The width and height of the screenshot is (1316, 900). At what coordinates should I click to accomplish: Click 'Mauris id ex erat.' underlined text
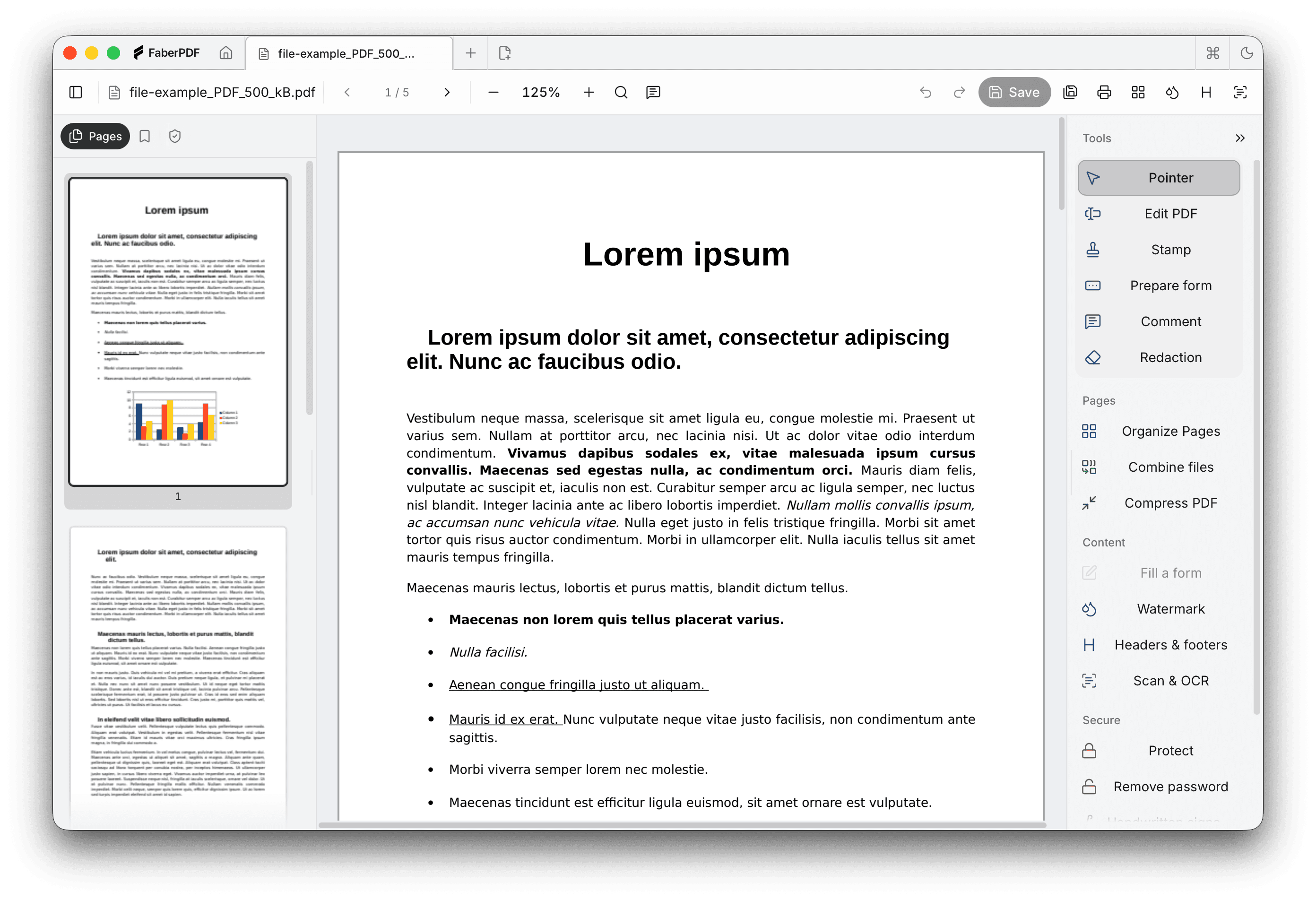tap(504, 719)
